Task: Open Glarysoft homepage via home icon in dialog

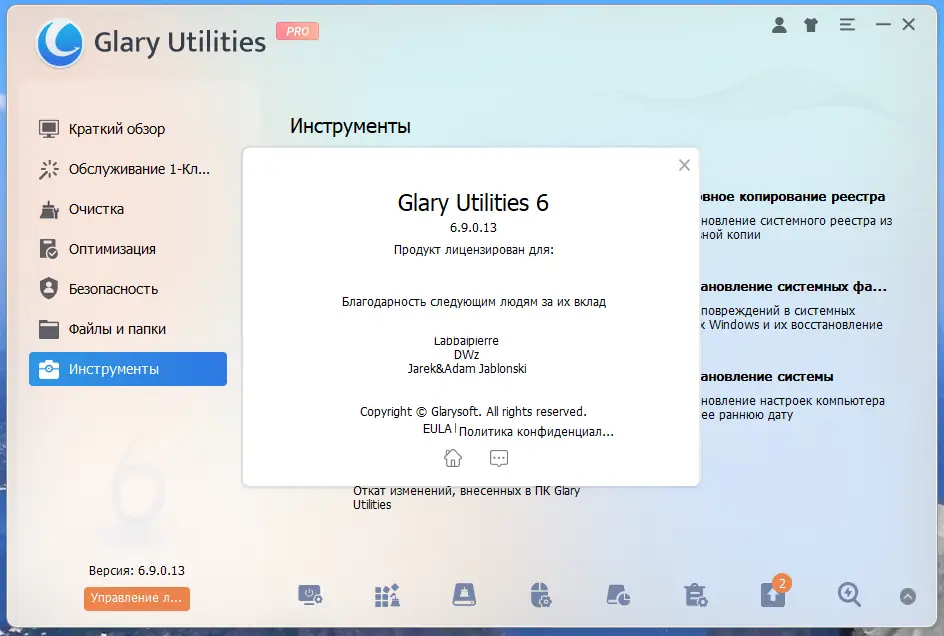Action: [452, 457]
